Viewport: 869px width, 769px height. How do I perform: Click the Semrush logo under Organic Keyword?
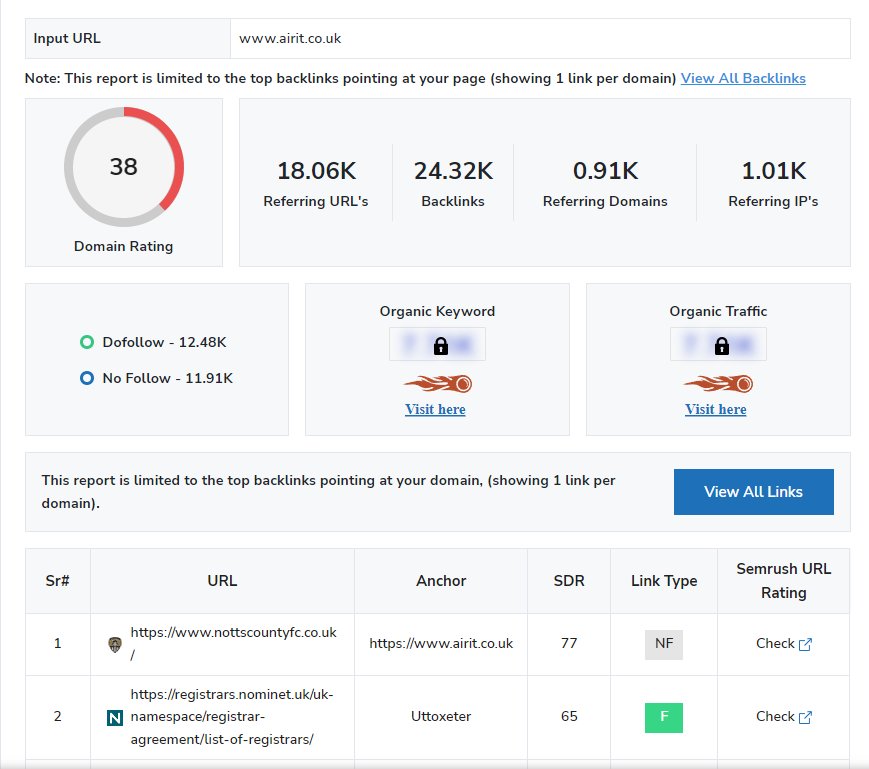(x=437, y=383)
